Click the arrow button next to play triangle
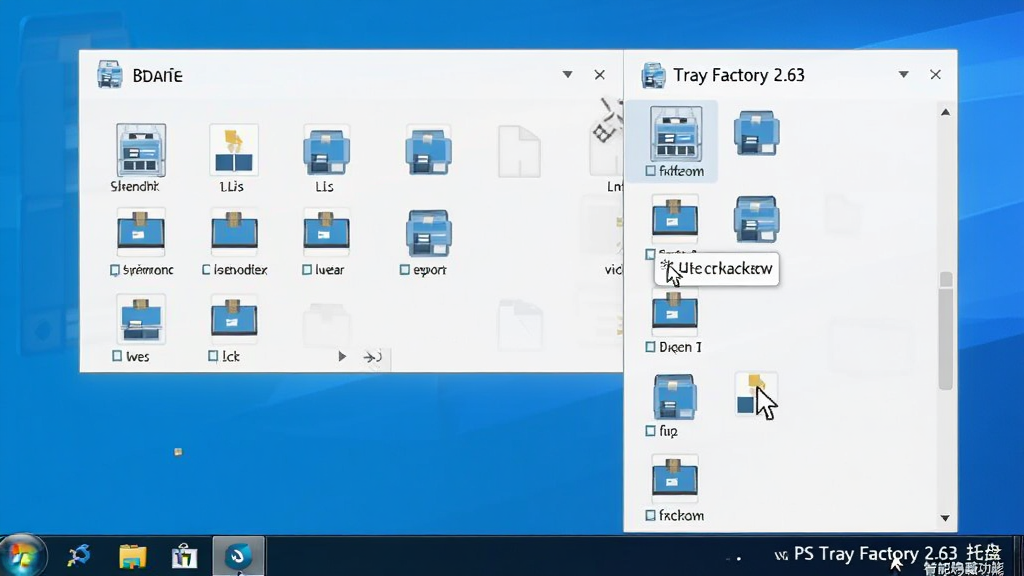The height and width of the screenshot is (576, 1024). point(372,357)
